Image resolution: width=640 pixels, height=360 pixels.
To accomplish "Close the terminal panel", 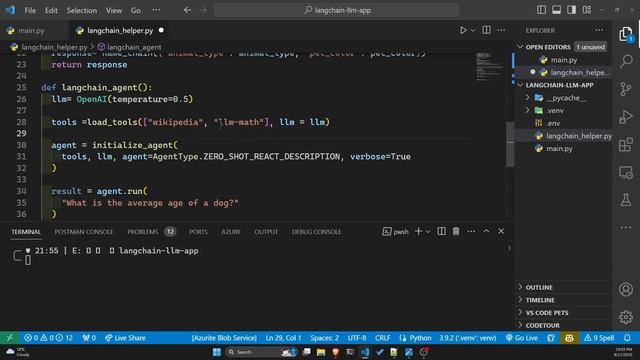I will click(501, 231).
